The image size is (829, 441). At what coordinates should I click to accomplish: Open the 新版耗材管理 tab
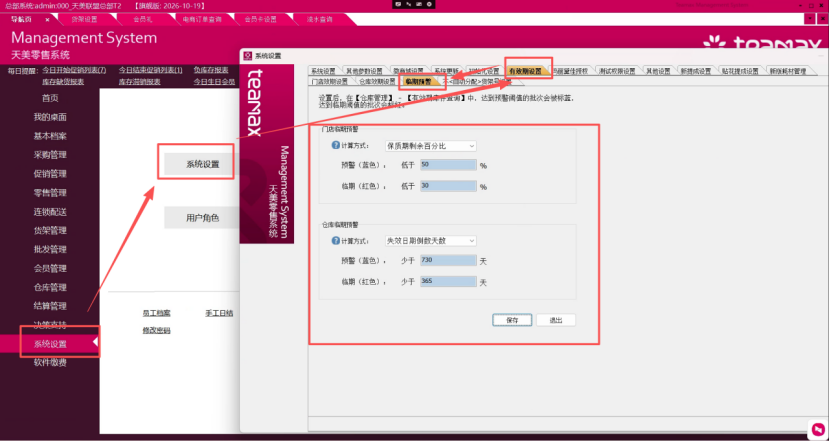pyautogui.click(x=787, y=71)
